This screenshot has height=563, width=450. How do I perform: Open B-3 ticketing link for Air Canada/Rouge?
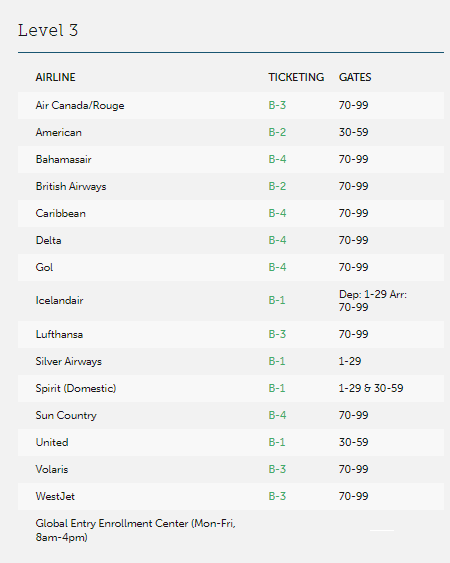click(277, 105)
